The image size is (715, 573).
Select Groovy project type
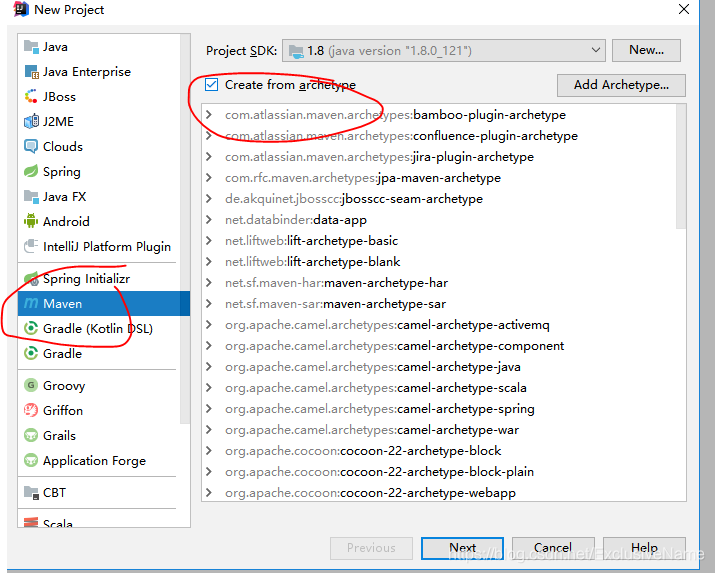99,385
